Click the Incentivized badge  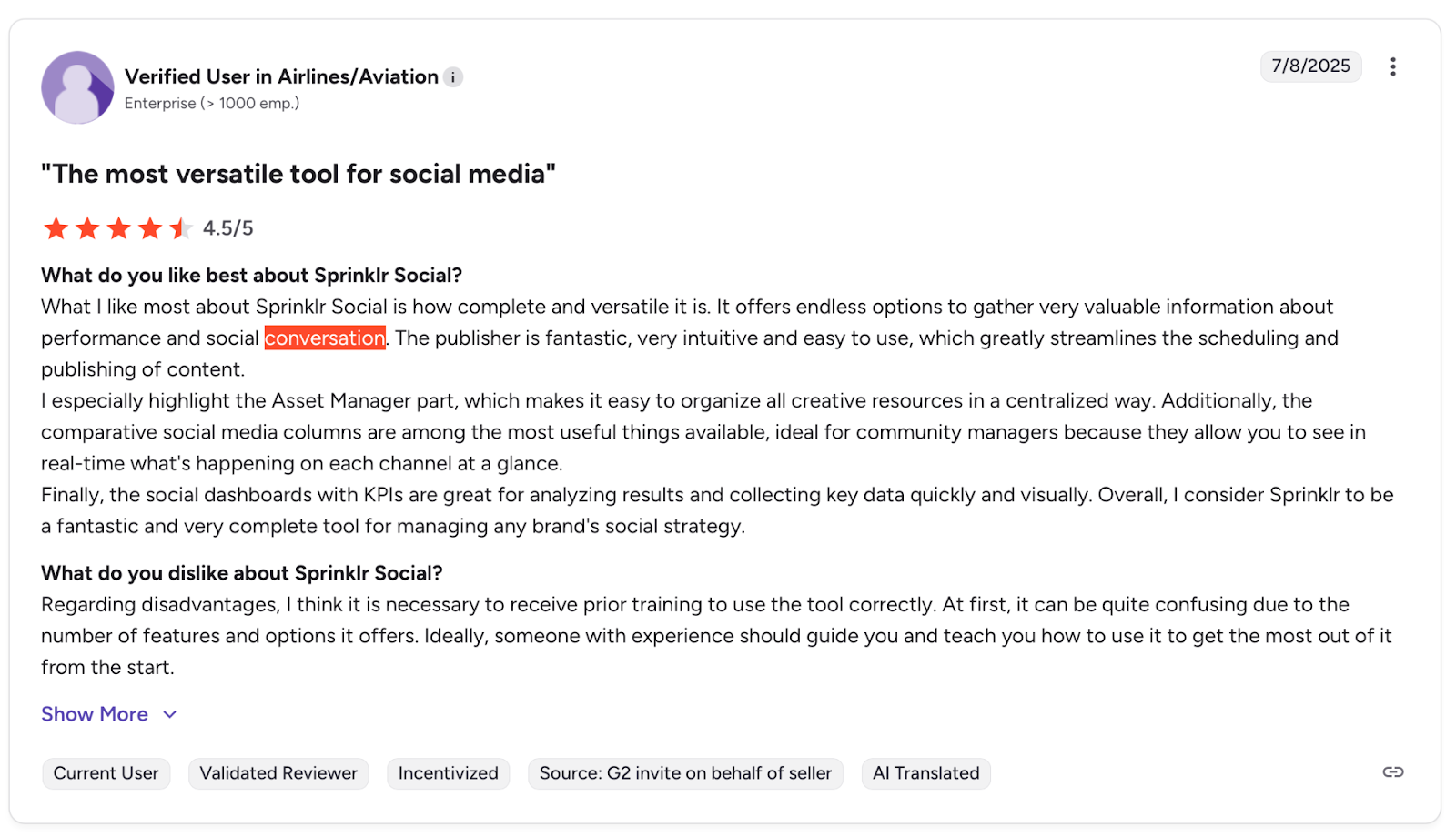pyautogui.click(x=448, y=773)
